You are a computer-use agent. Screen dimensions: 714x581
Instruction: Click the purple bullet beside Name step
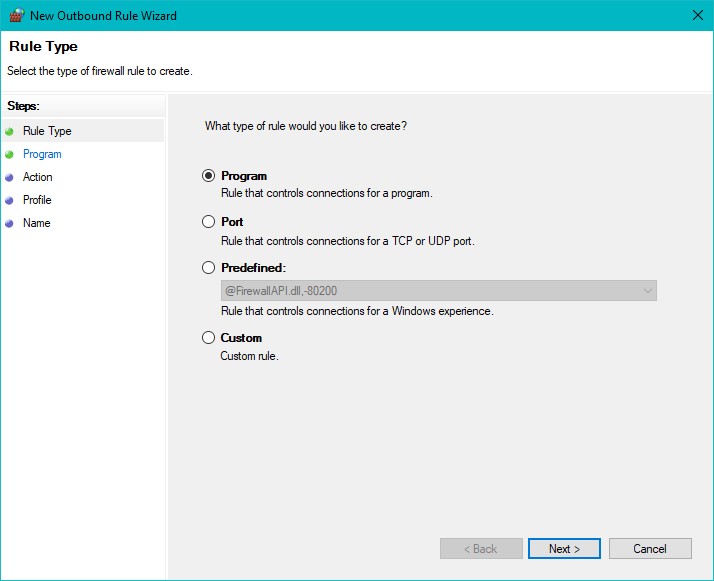(10, 223)
